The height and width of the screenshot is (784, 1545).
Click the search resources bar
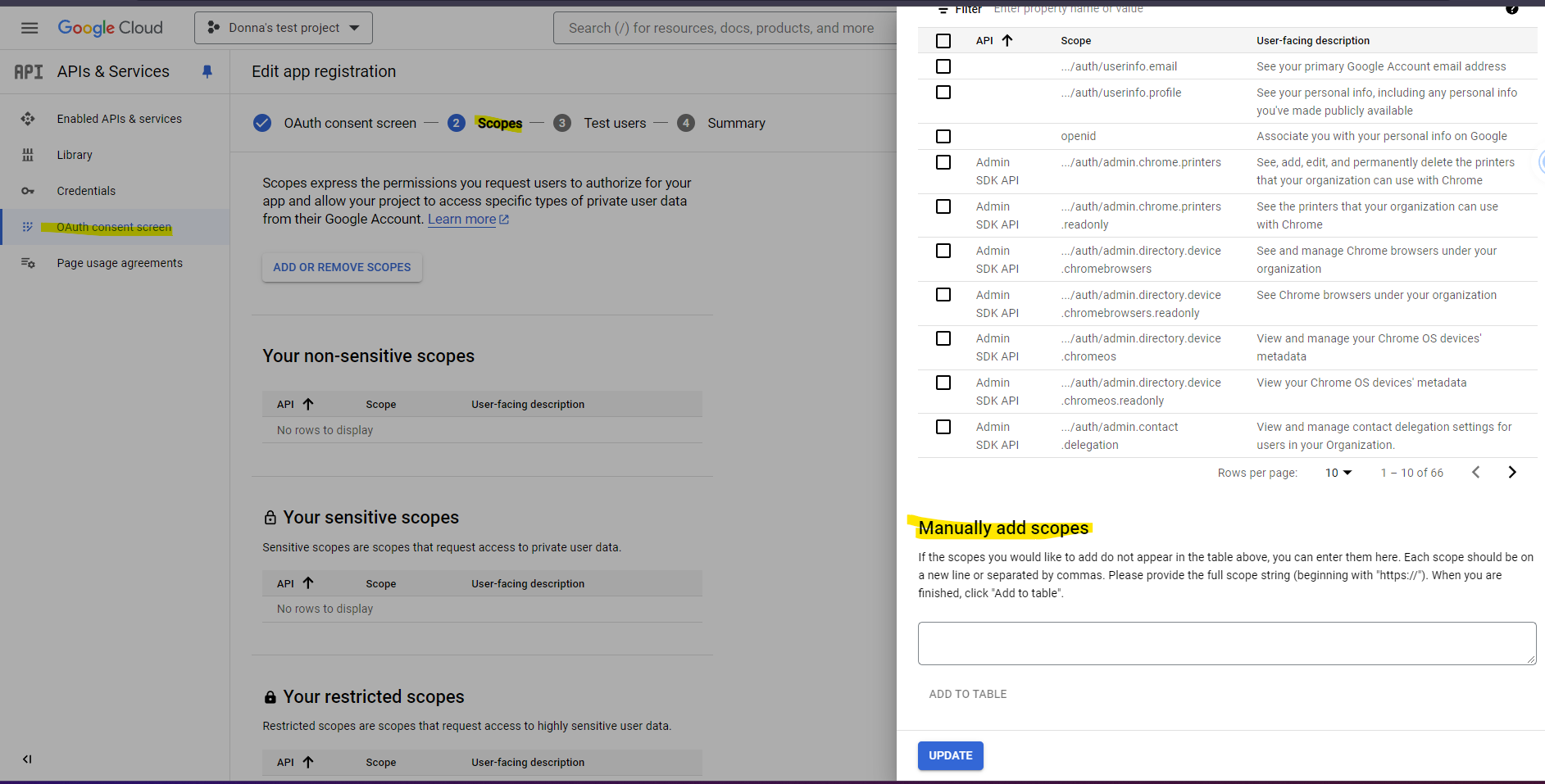725,28
